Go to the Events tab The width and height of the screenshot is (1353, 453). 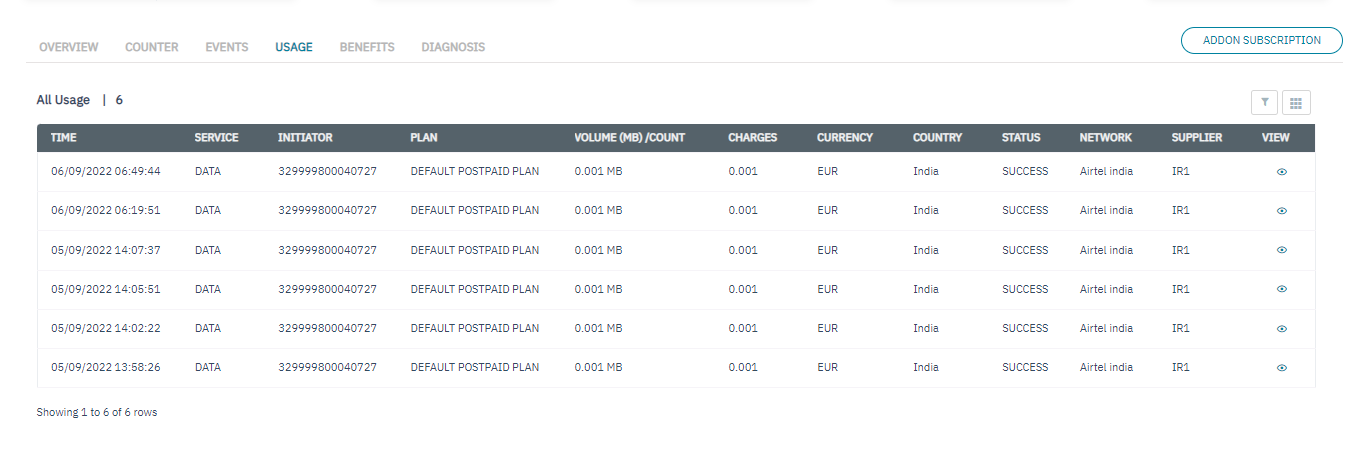click(227, 47)
